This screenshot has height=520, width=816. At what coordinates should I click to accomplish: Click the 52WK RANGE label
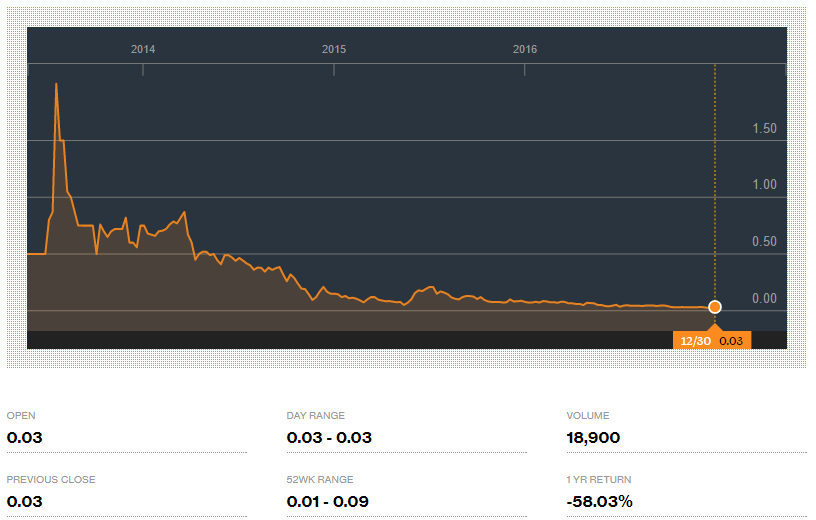(x=320, y=479)
